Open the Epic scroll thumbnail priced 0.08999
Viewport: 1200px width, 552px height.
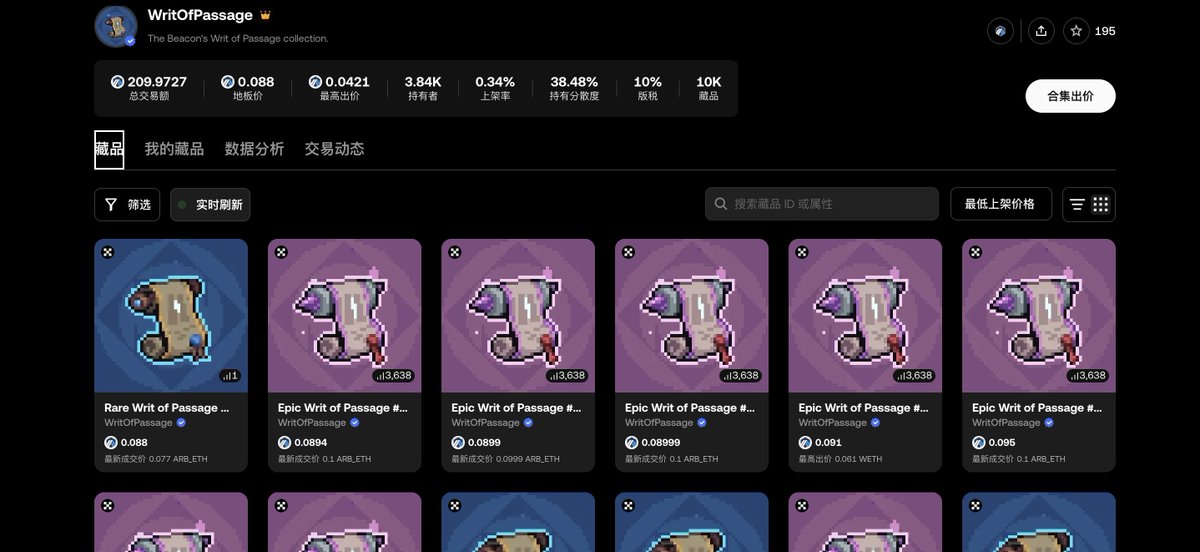click(x=692, y=316)
